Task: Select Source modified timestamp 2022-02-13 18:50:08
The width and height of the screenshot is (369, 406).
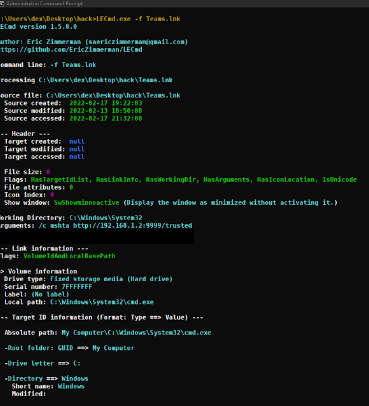Action: 106,111
